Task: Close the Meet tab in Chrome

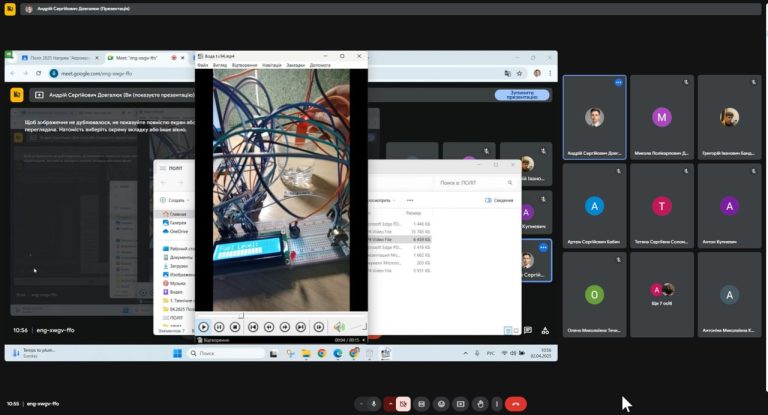Action: tap(183, 58)
